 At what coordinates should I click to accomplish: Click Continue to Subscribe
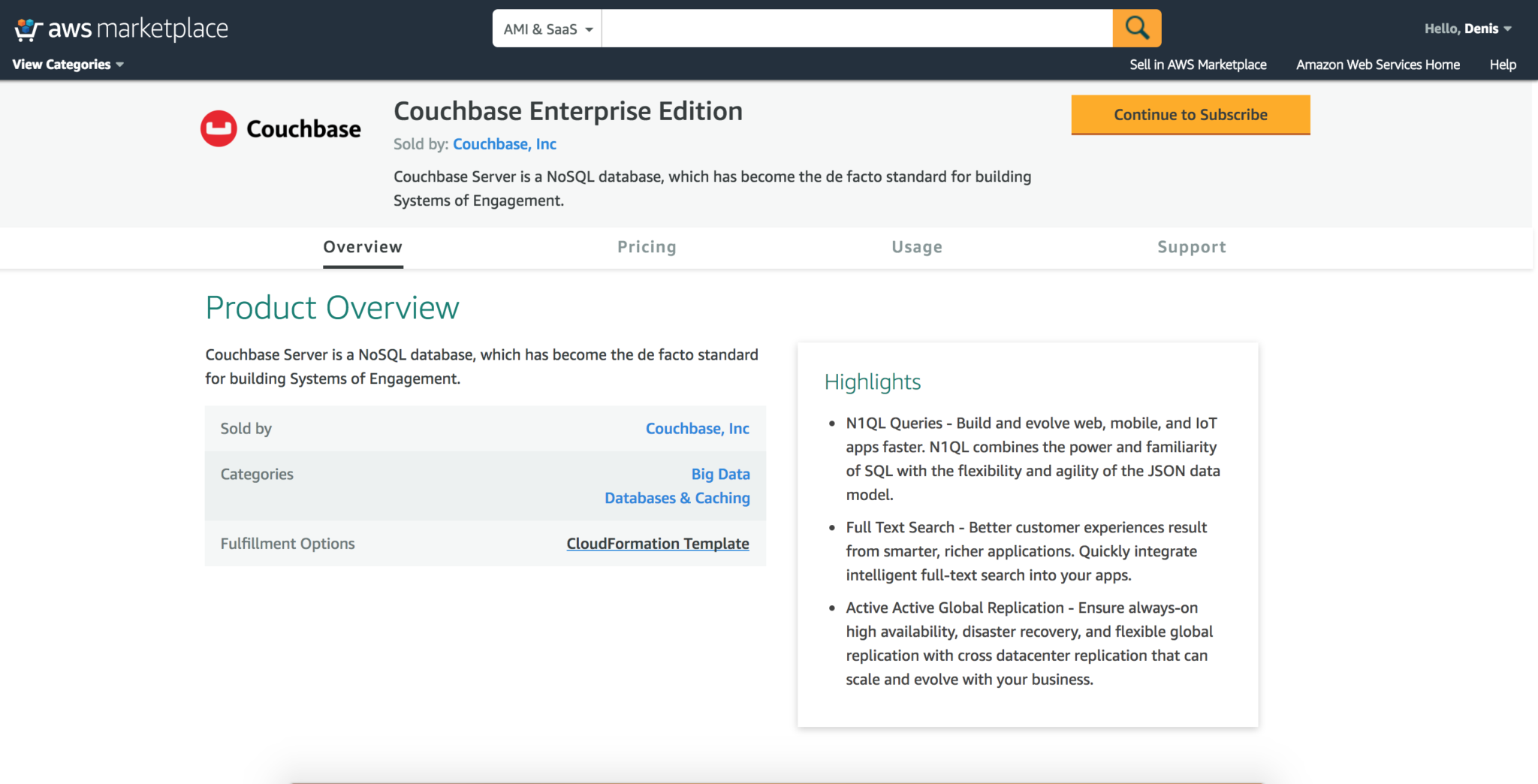tap(1190, 115)
